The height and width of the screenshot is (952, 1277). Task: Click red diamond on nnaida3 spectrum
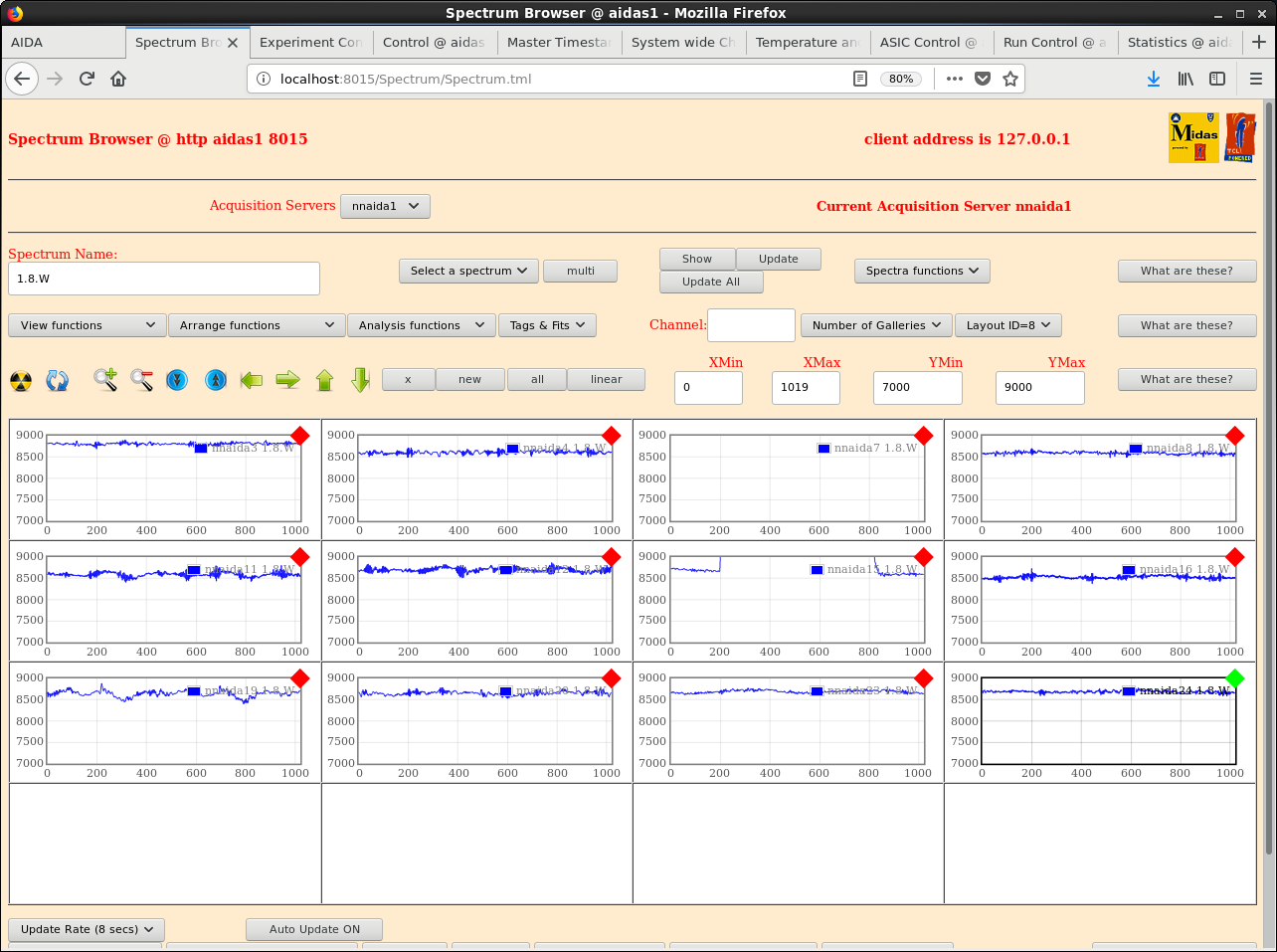coord(300,436)
